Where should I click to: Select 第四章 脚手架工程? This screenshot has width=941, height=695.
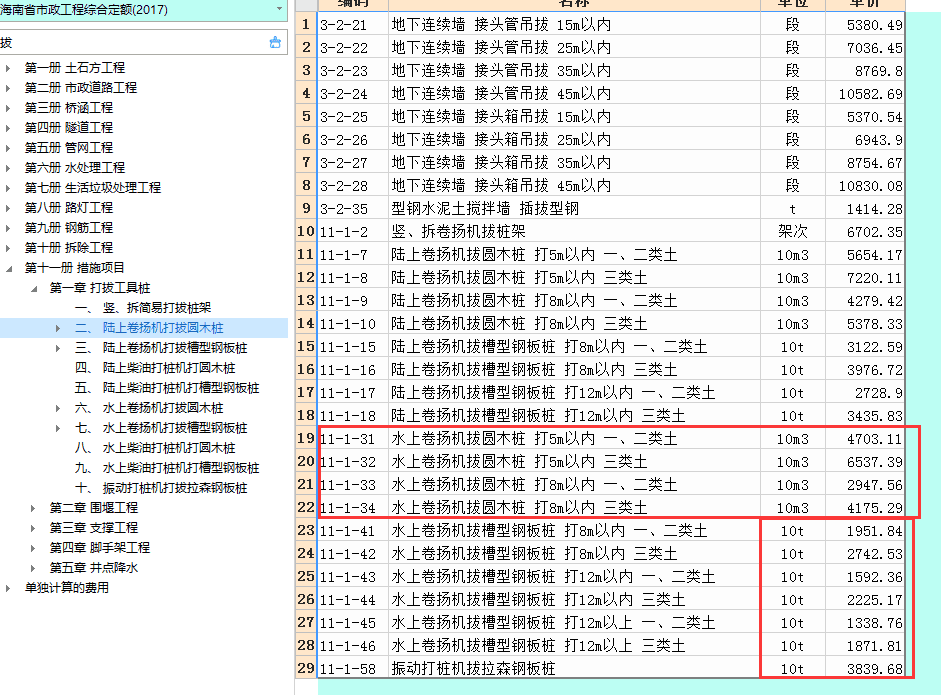(x=100, y=547)
